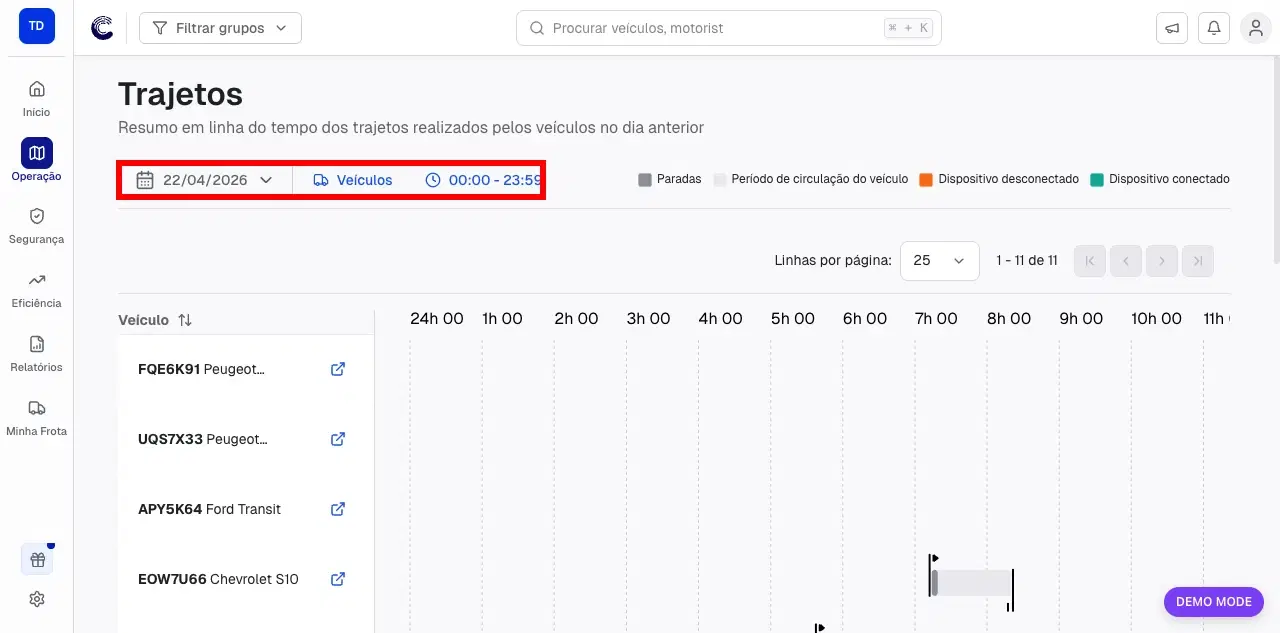Click the vertical page scrollbar
1280x633 pixels.
click(1275, 160)
